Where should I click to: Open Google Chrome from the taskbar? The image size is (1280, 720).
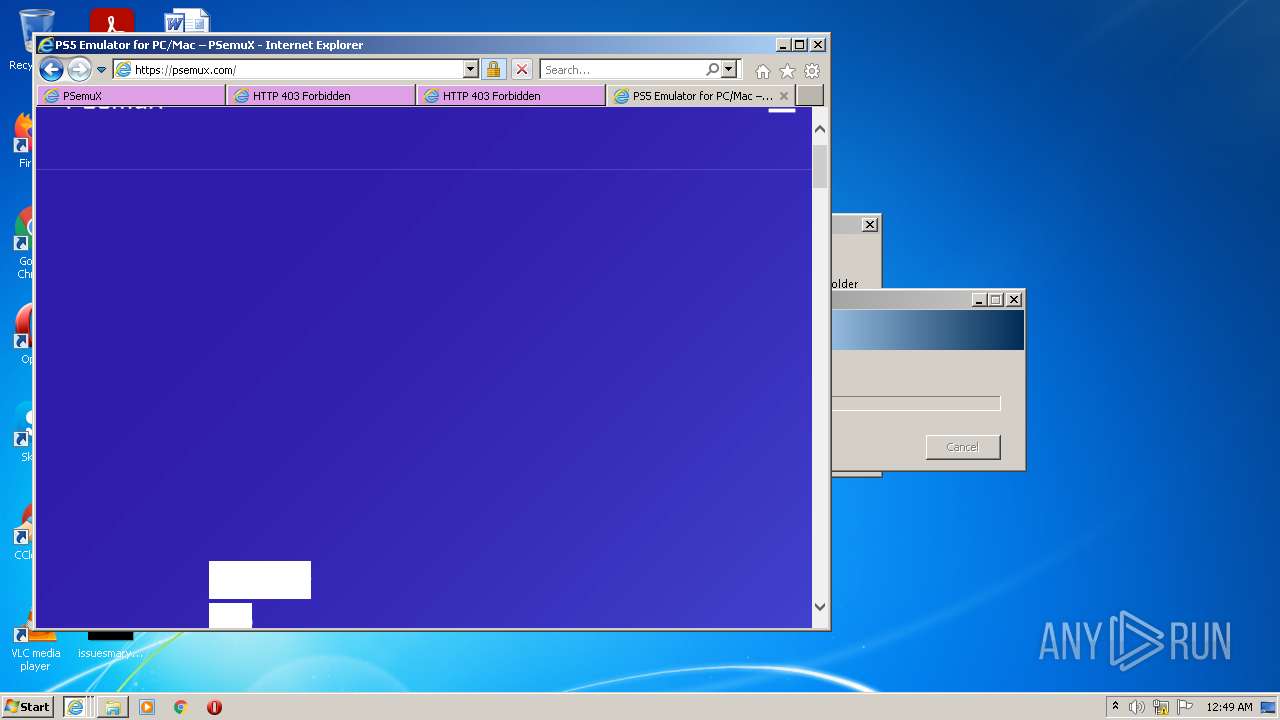(x=181, y=707)
